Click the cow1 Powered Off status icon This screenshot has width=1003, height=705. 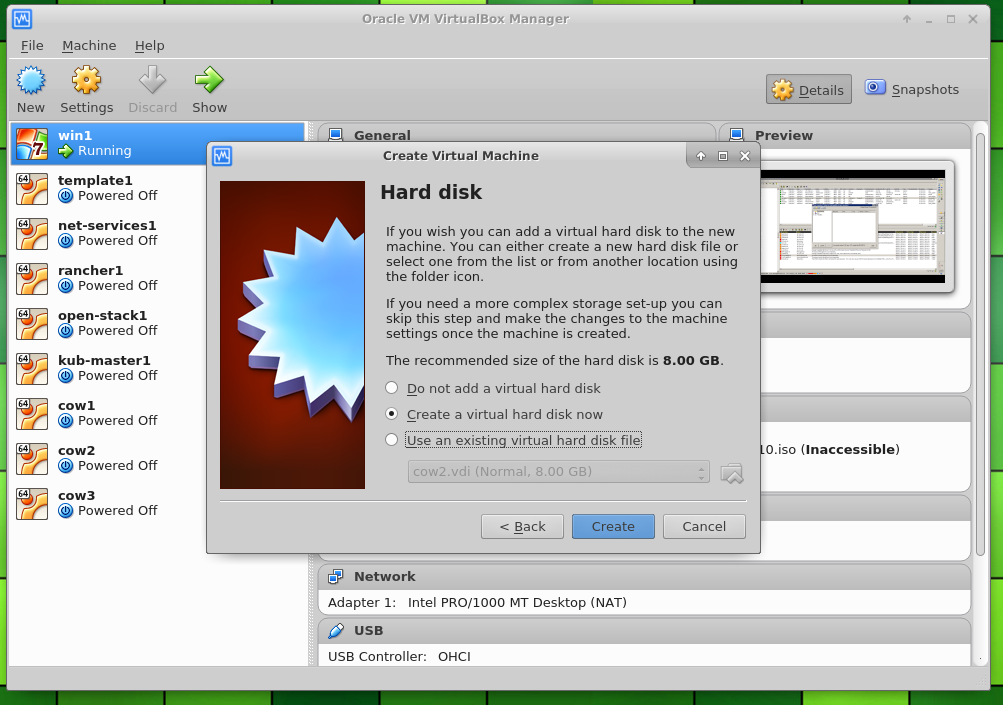(65, 421)
